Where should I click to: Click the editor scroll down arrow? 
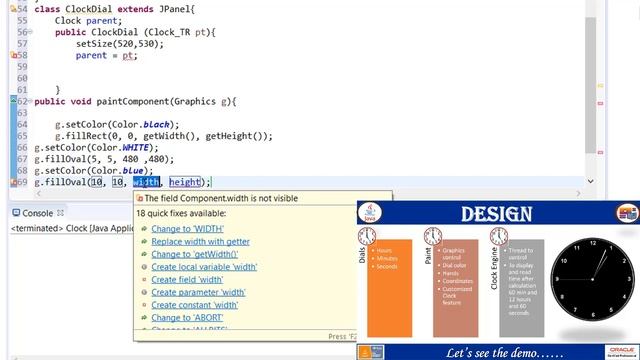click(x=591, y=181)
